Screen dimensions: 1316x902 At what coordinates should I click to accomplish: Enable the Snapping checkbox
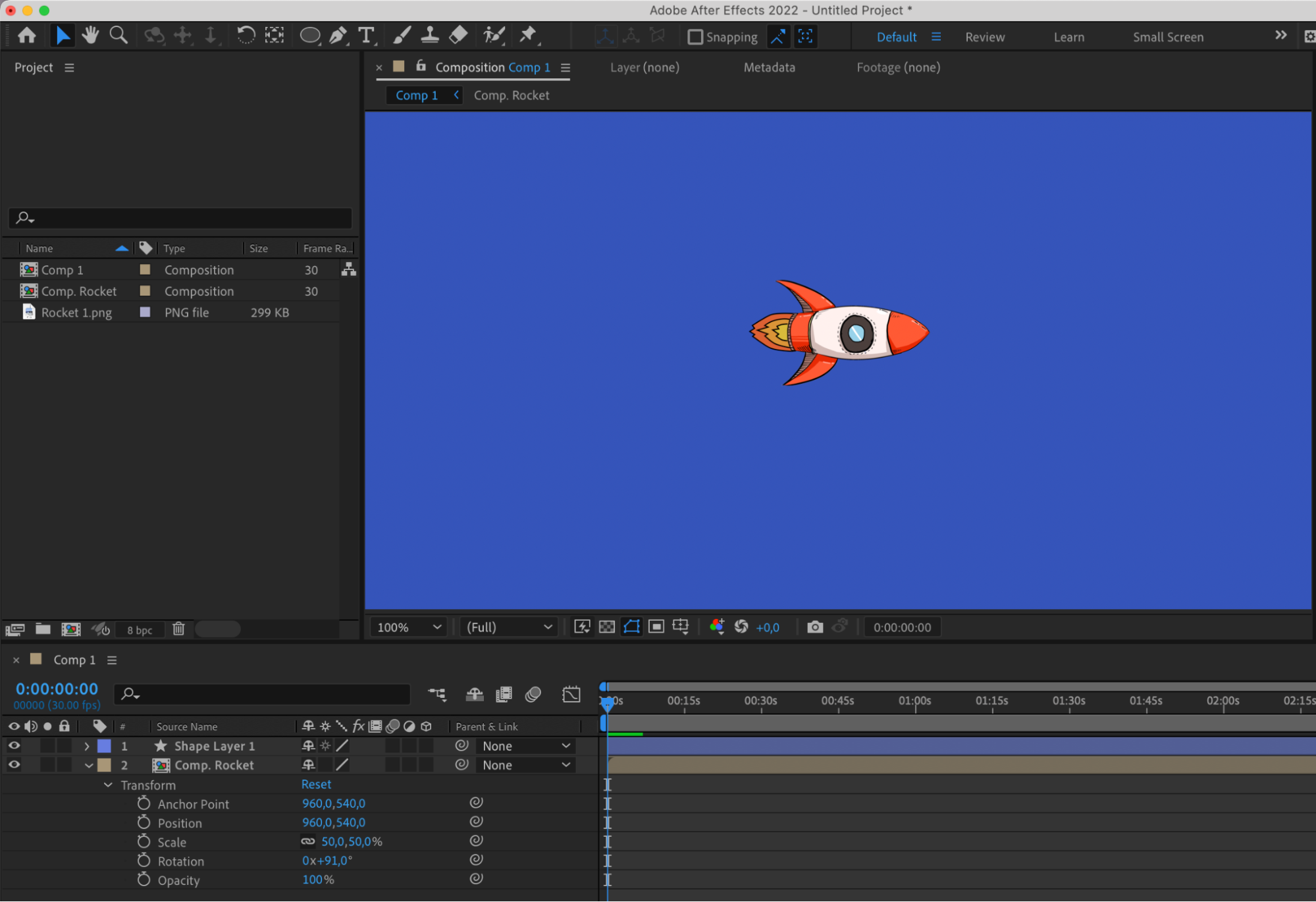point(695,37)
